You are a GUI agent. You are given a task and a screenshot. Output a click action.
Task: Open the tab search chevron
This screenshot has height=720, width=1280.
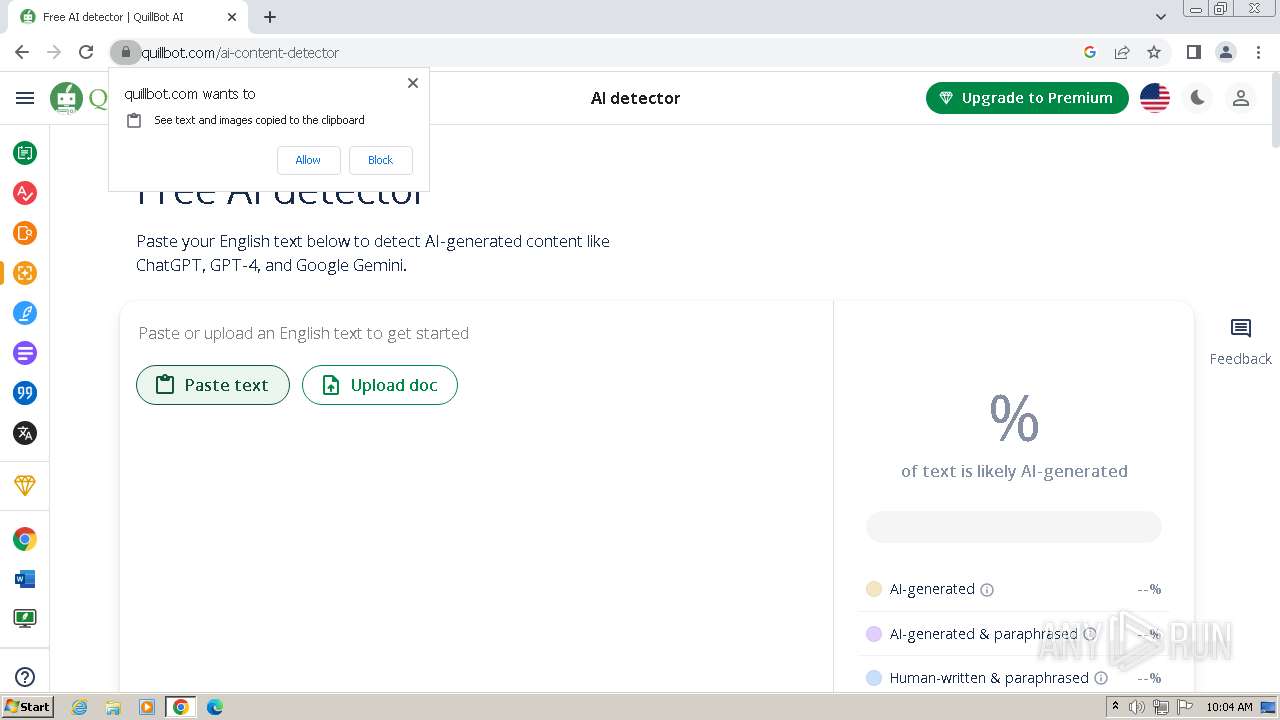pyautogui.click(x=1161, y=17)
